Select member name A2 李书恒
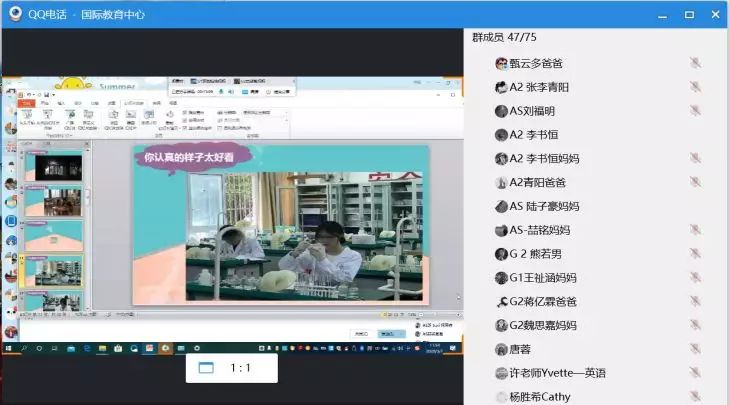This screenshot has height=405, width=729. click(534, 135)
